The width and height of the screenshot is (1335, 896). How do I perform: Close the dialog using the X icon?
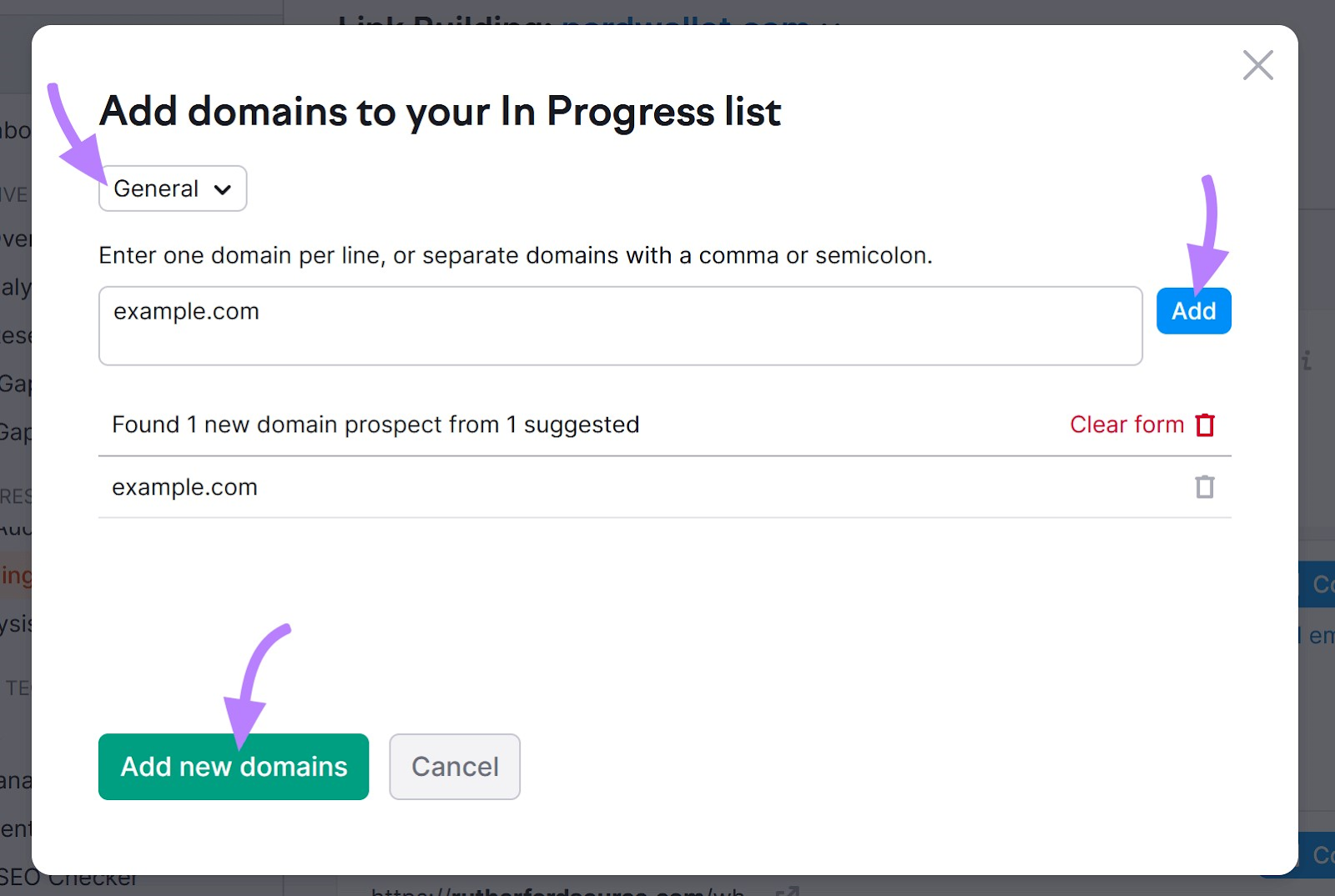coord(1258,65)
